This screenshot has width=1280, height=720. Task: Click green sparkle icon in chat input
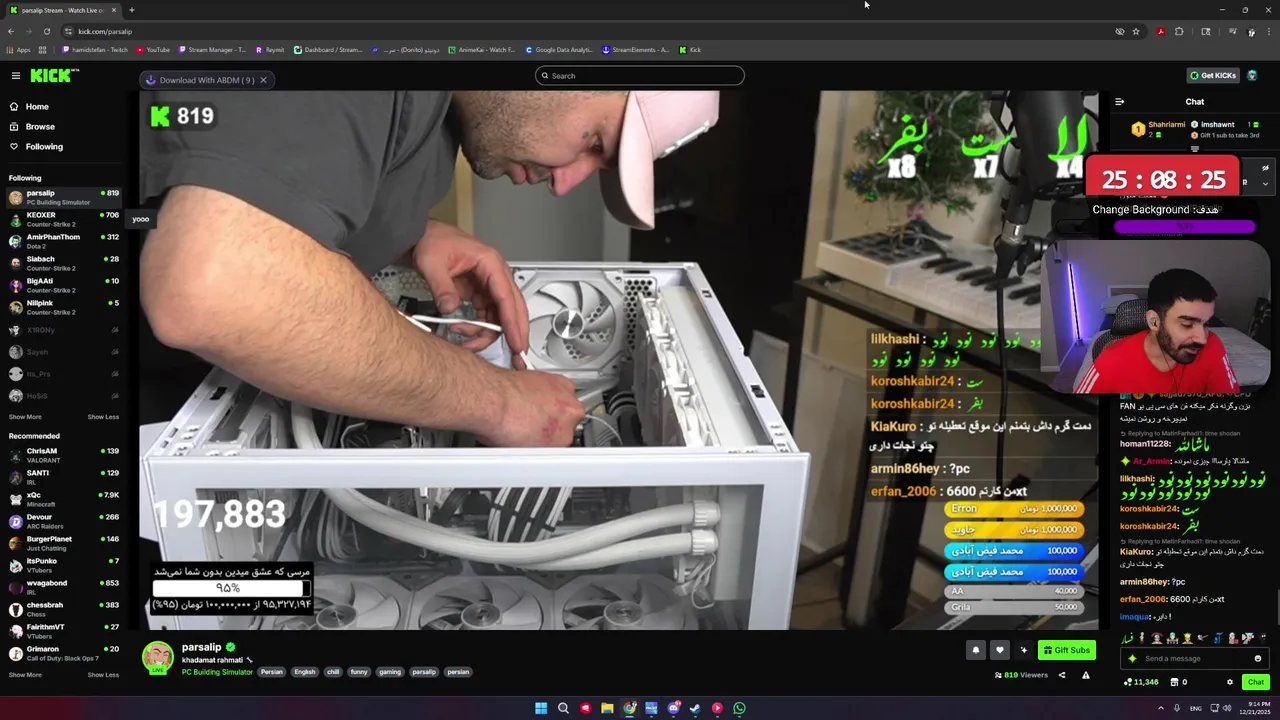[1132, 658]
